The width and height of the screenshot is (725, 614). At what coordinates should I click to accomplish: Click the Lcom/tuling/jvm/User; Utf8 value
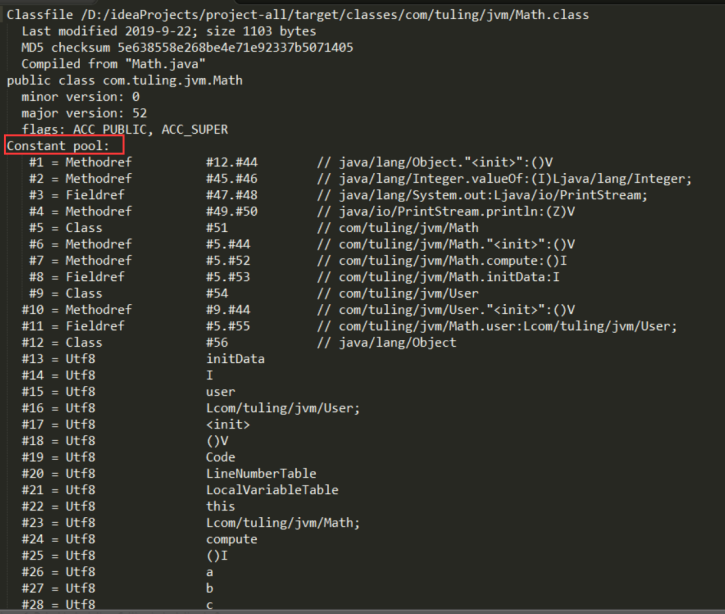283,408
